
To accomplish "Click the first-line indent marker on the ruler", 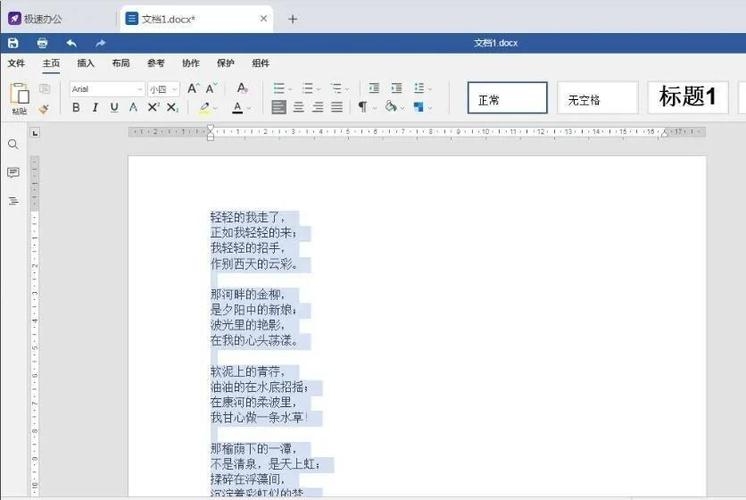I will click(x=210, y=128).
